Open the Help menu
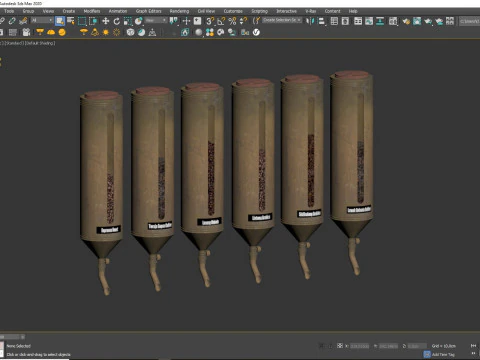Image resolution: width=480 pixels, height=360 pixels. pyautogui.click(x=353, y=11)
